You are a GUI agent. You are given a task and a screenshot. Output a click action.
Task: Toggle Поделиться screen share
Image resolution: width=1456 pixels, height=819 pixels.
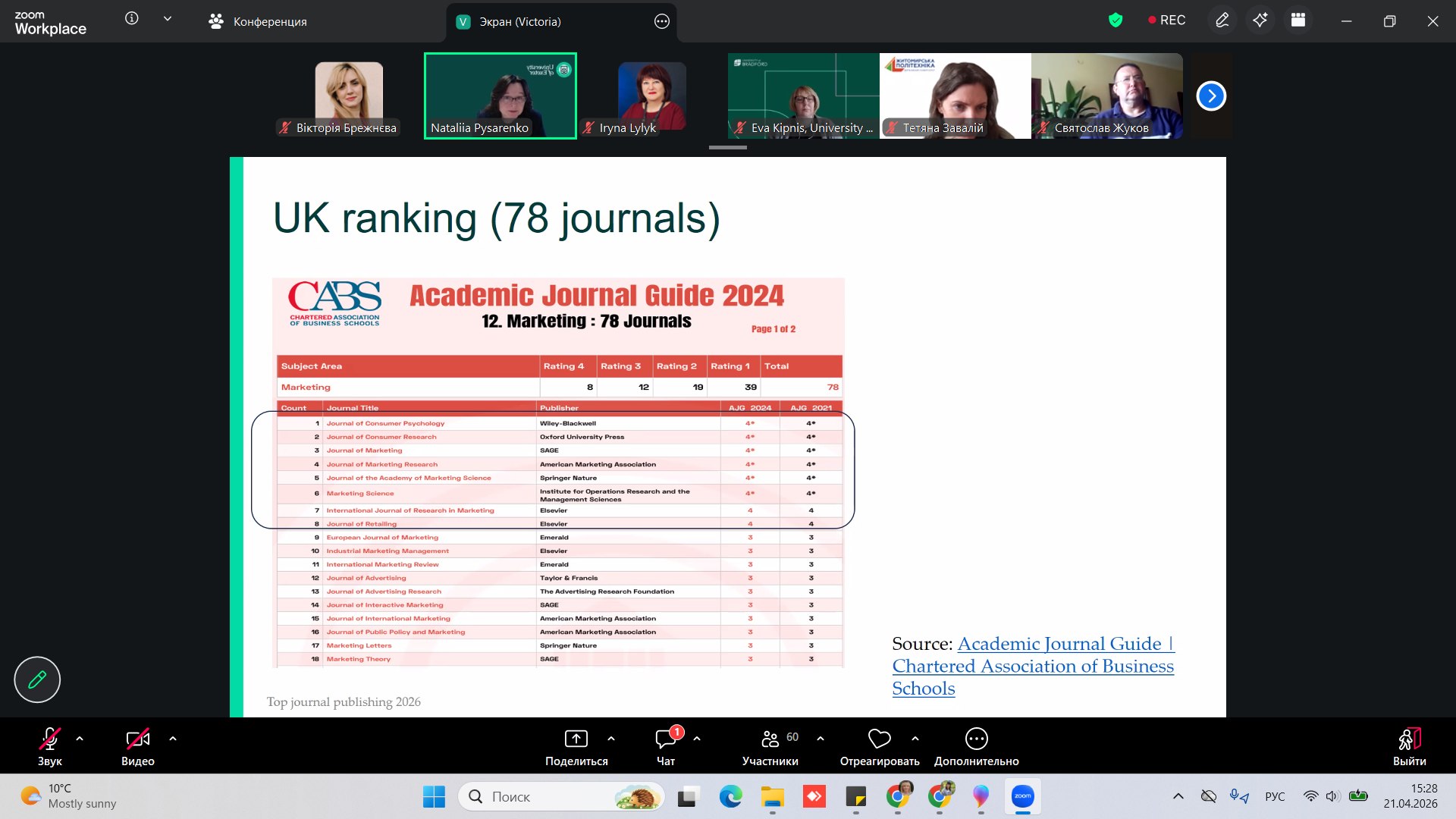576,747
